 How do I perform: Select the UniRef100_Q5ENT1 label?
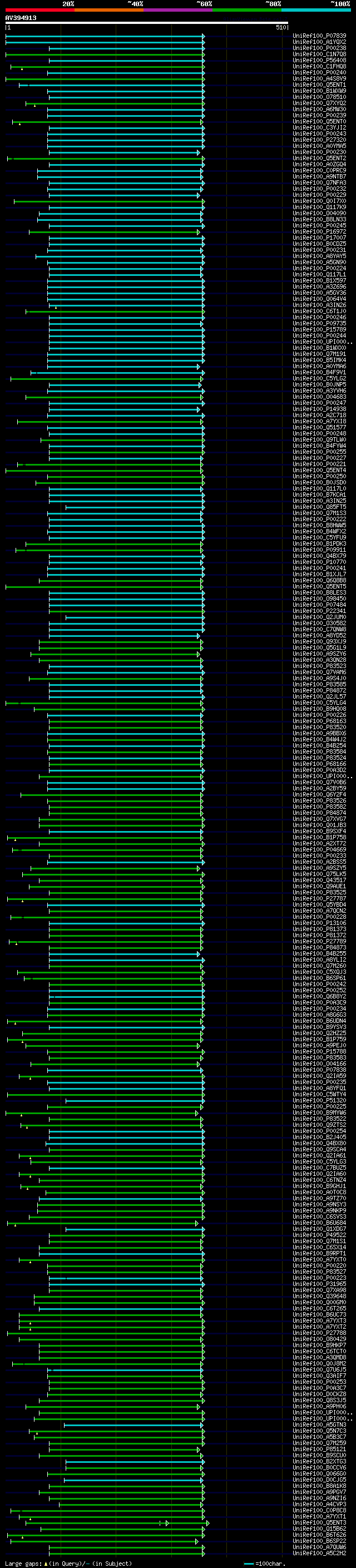pyautogui.click(x=319, y=85)
